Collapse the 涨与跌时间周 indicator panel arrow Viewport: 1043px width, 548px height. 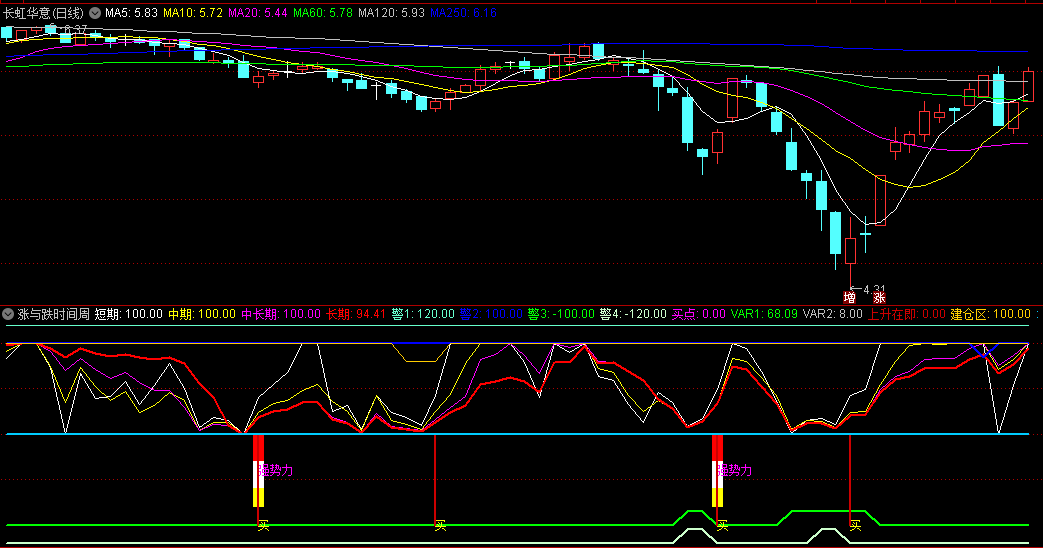click(x=9, y=314)
